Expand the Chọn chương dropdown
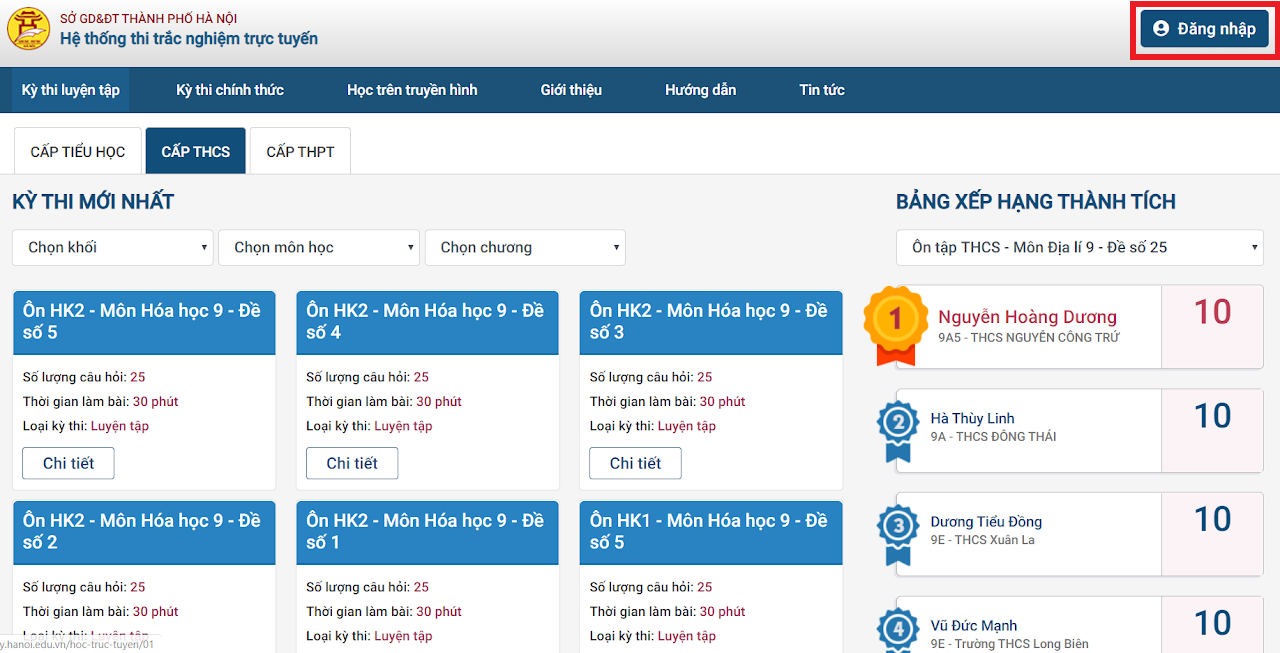 coord(525,247)
